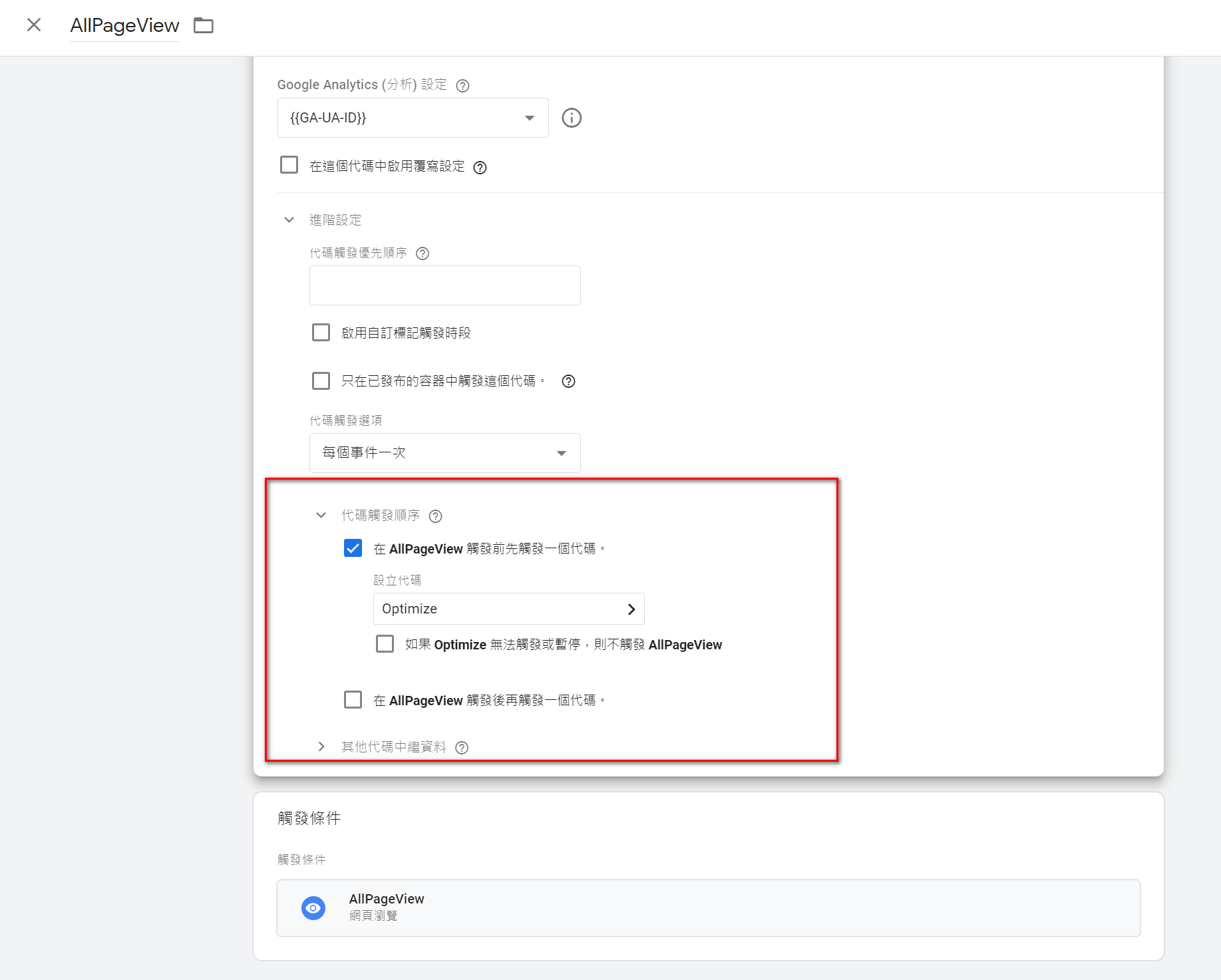The height and width of the screenshot is (980, 1221).
Task: Check 如果 Optimize 無法觸發或暫停 option
Action: point(385,643)
